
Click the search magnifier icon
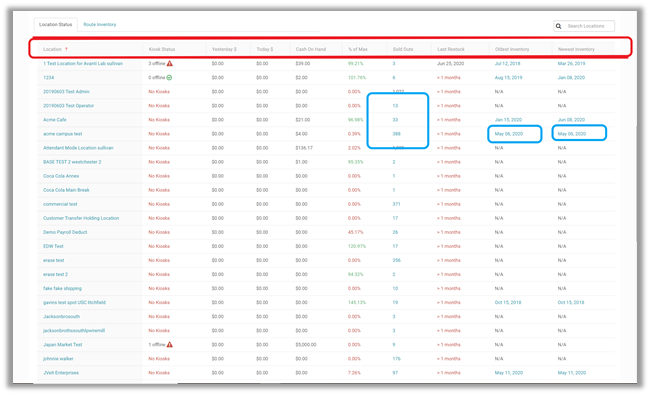tap(558, 26)
